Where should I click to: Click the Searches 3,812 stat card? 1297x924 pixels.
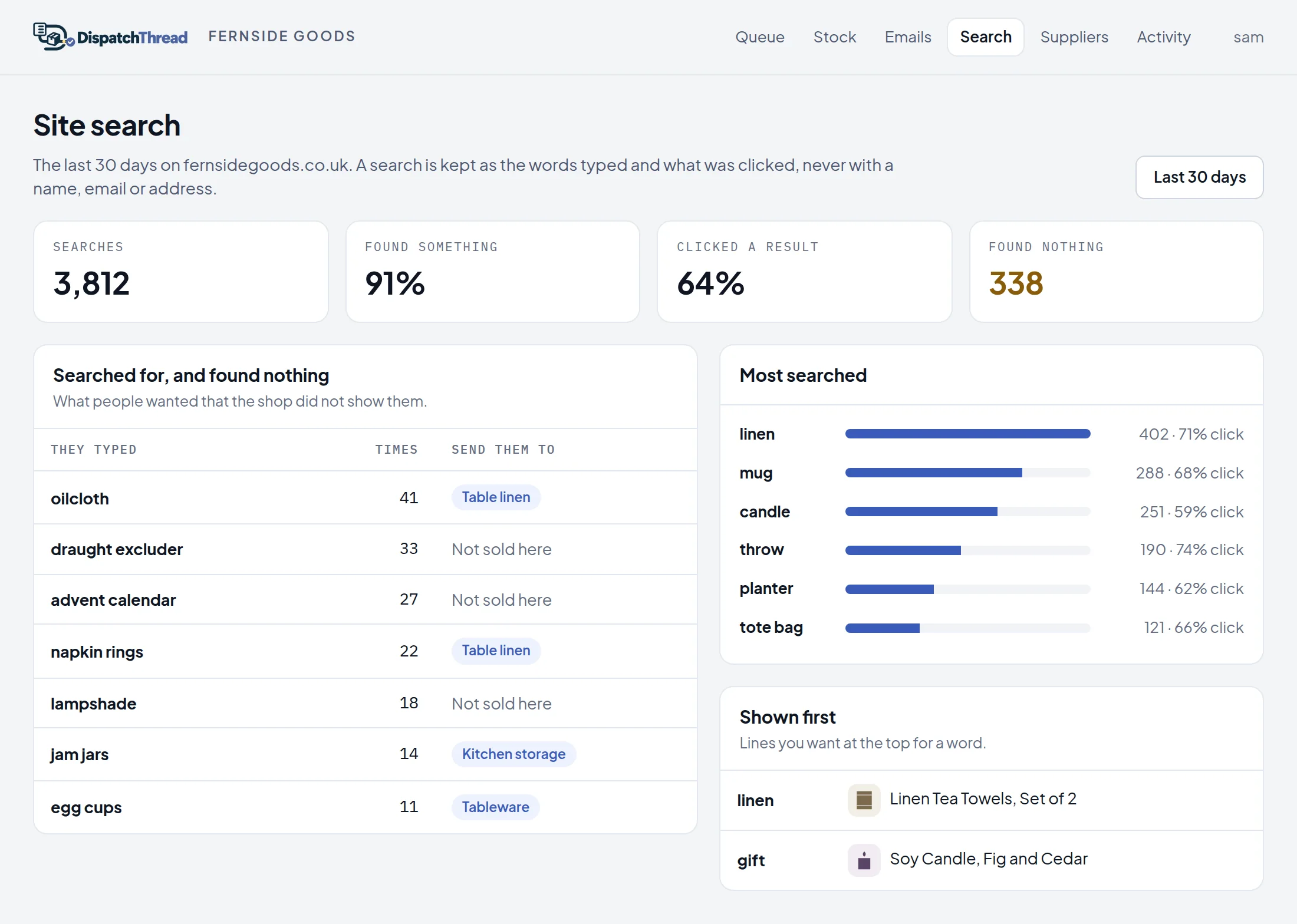click(x=181, y=272)
